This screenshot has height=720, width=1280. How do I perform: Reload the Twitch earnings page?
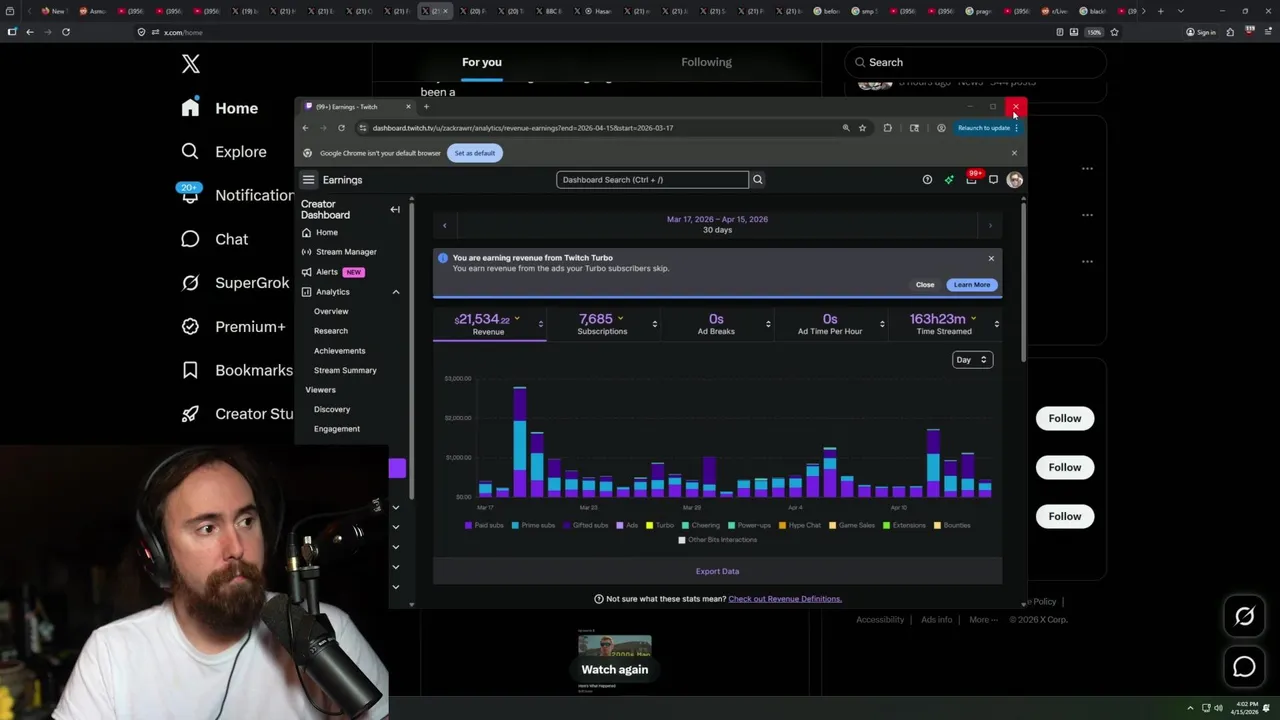point(341,128)
